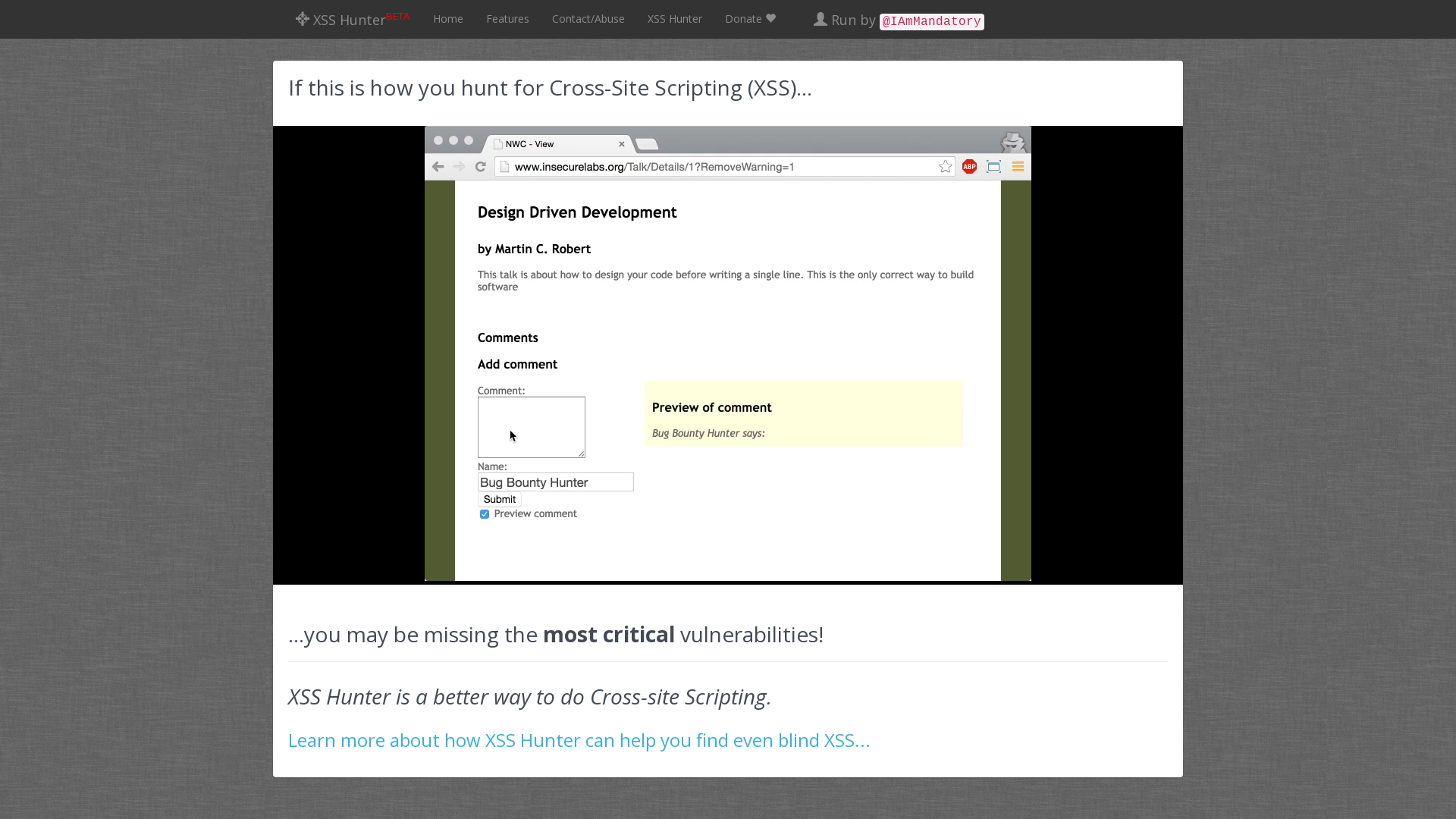Open the @IAmMandatory profile link
Screen dimensions: 1456x819
click(931, 21)
